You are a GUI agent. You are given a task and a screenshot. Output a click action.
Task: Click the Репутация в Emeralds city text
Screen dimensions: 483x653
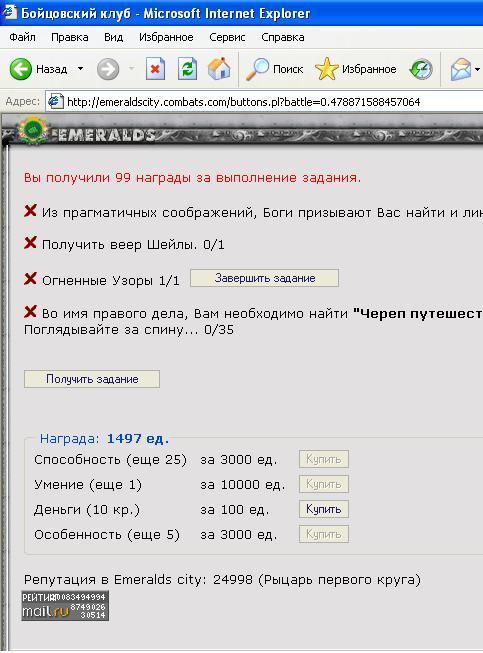222,580
